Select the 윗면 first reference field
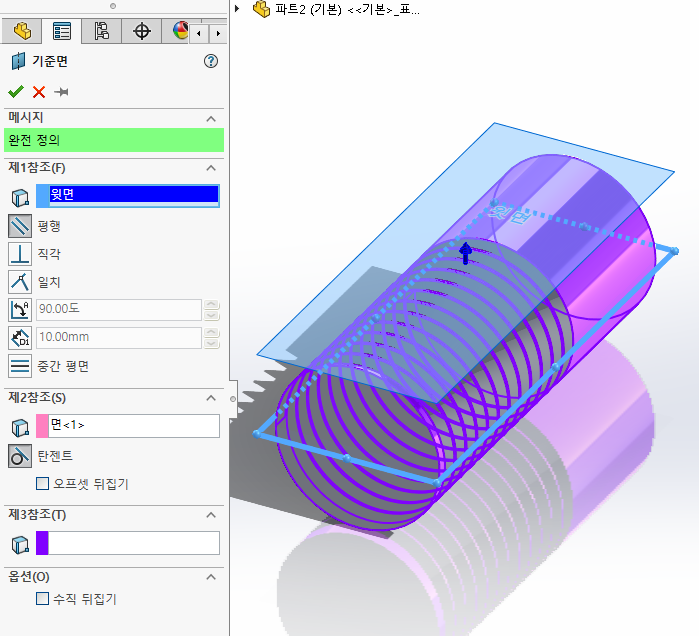699x636 pixels. 134,196
